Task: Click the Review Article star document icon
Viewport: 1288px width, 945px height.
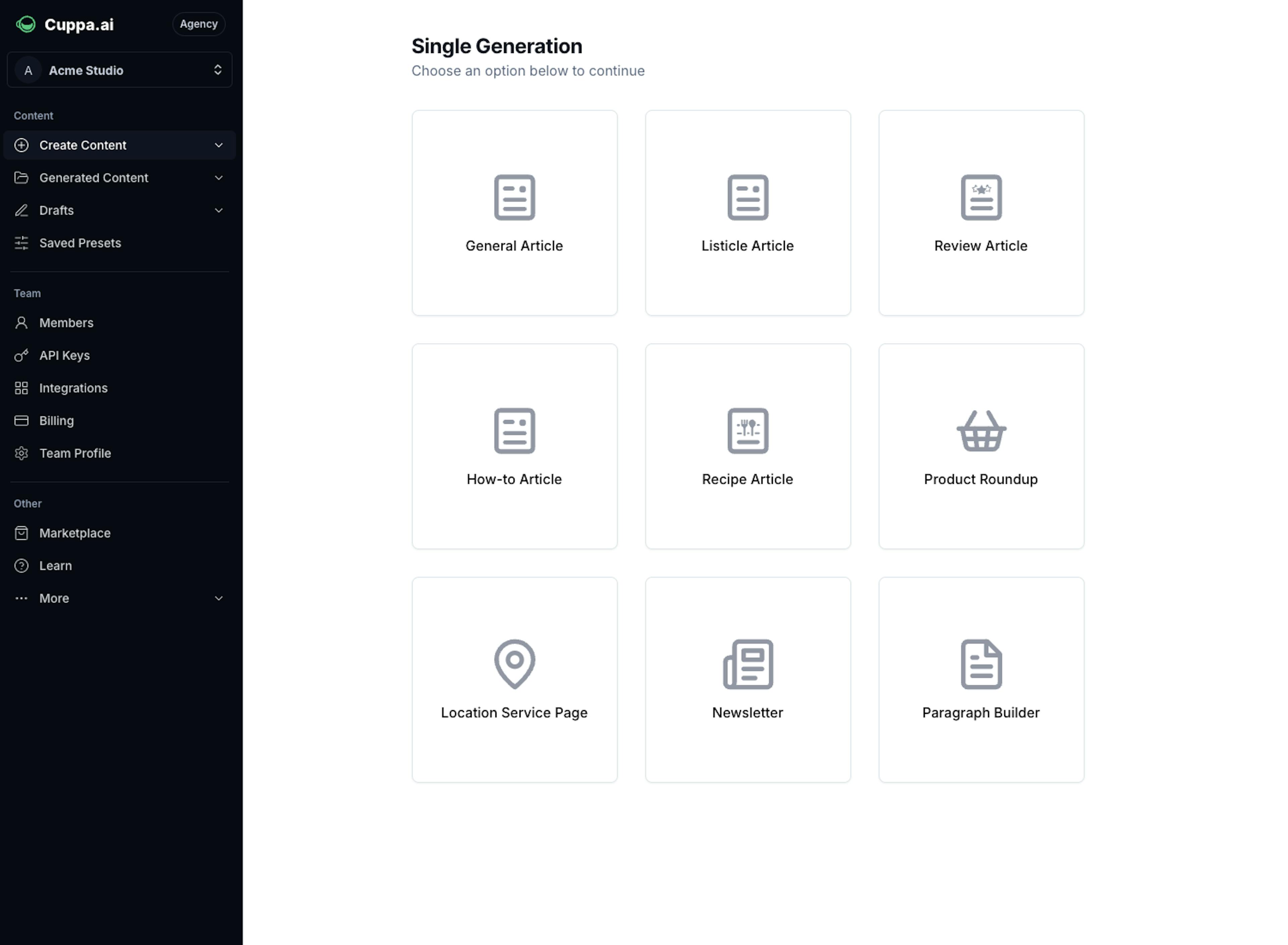Action: coord(981,197)
